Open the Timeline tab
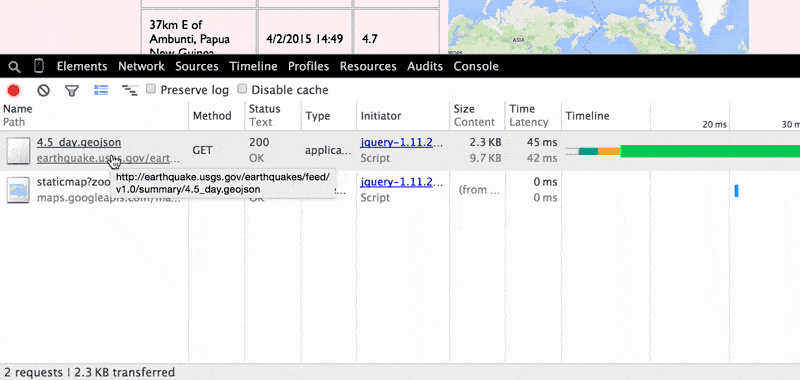The height and width of the screenshot is (380, 800). 254,66
